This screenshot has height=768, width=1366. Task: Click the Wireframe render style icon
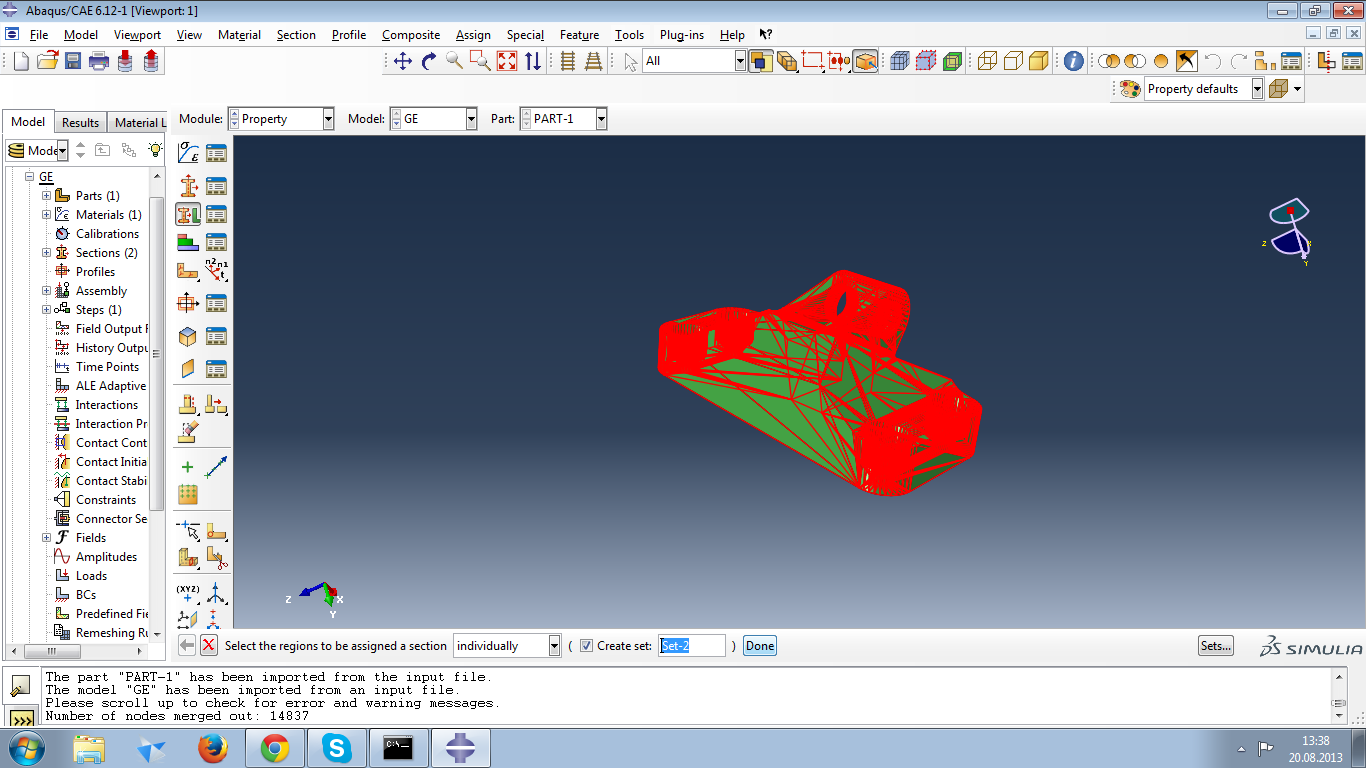[987, 61]
